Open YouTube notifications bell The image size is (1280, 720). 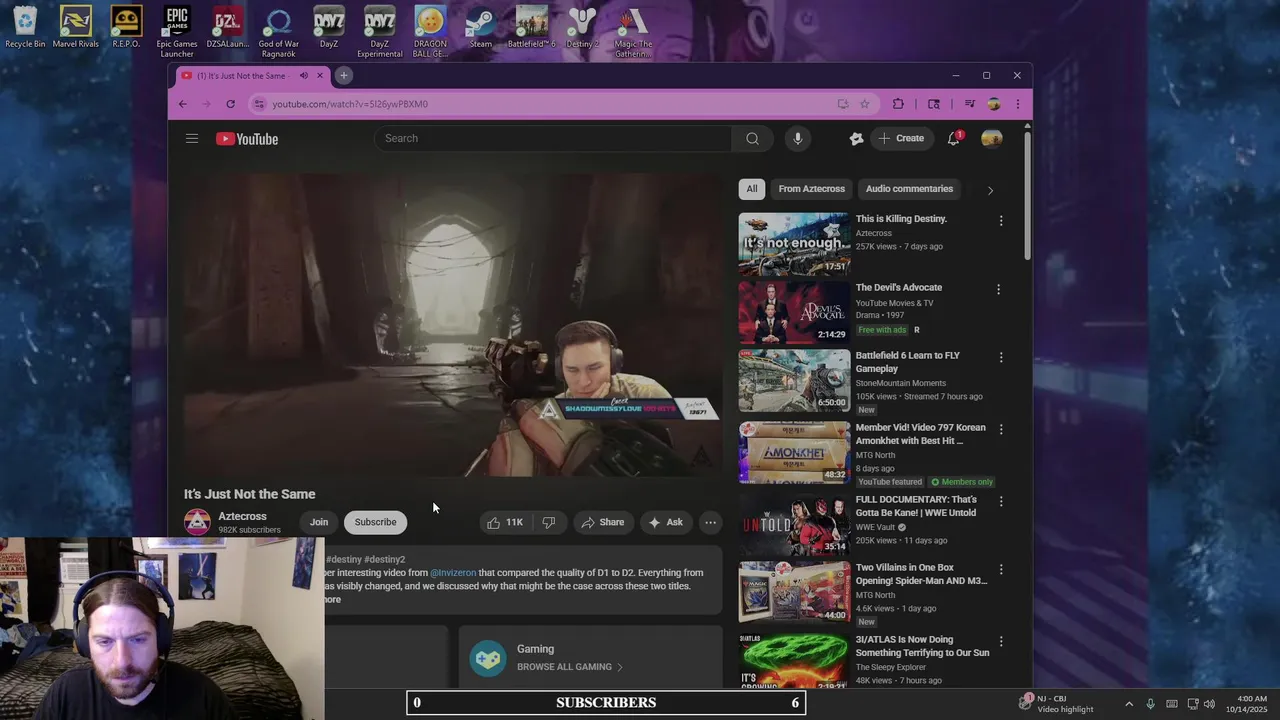click(954, 138)
